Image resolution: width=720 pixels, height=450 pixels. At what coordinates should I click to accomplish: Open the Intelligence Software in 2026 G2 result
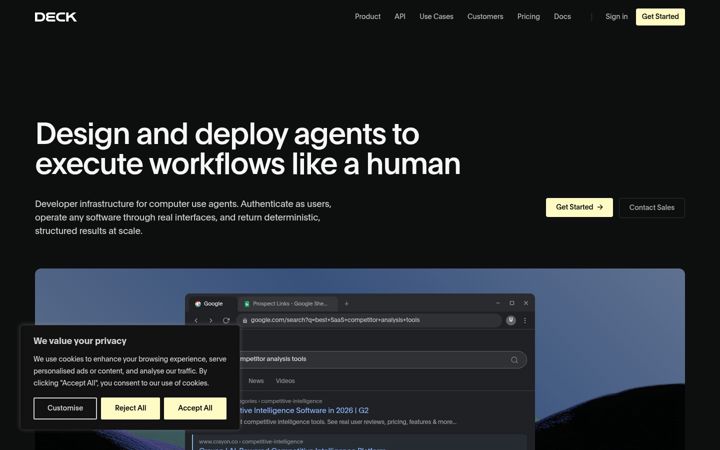point(304,411)
